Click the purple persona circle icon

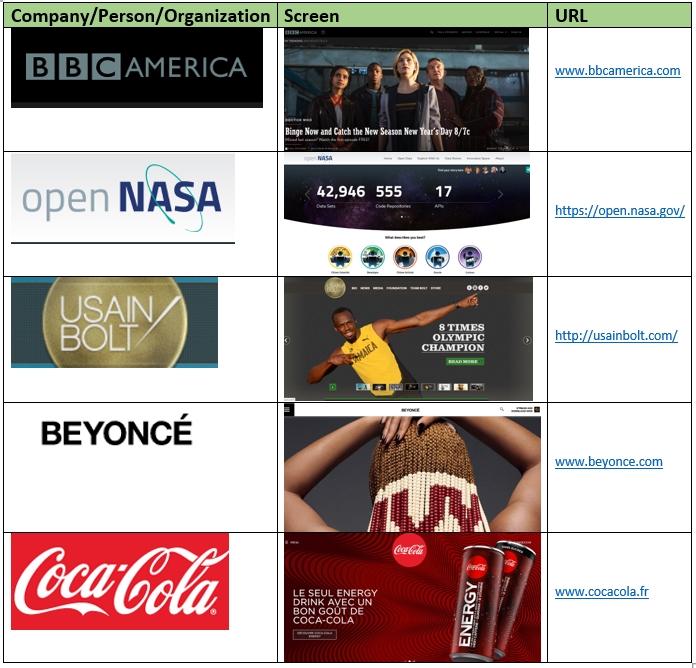470,257
